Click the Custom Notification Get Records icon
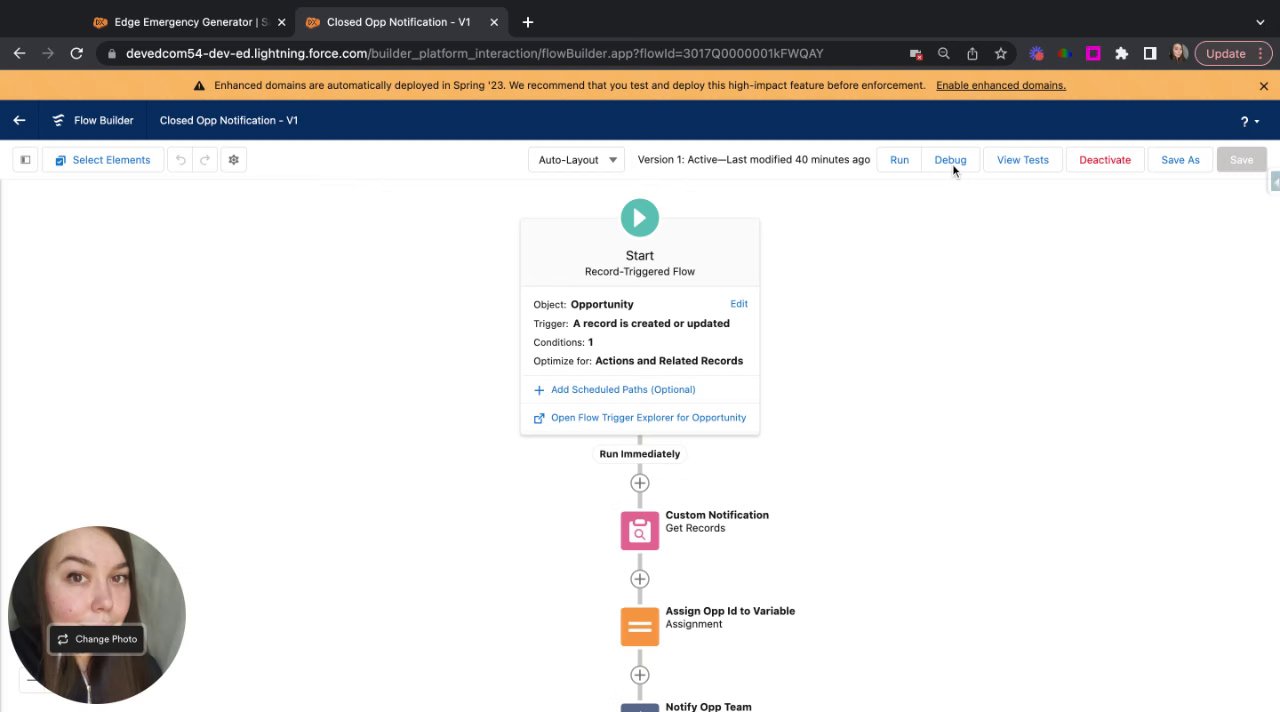 [640, 531]
